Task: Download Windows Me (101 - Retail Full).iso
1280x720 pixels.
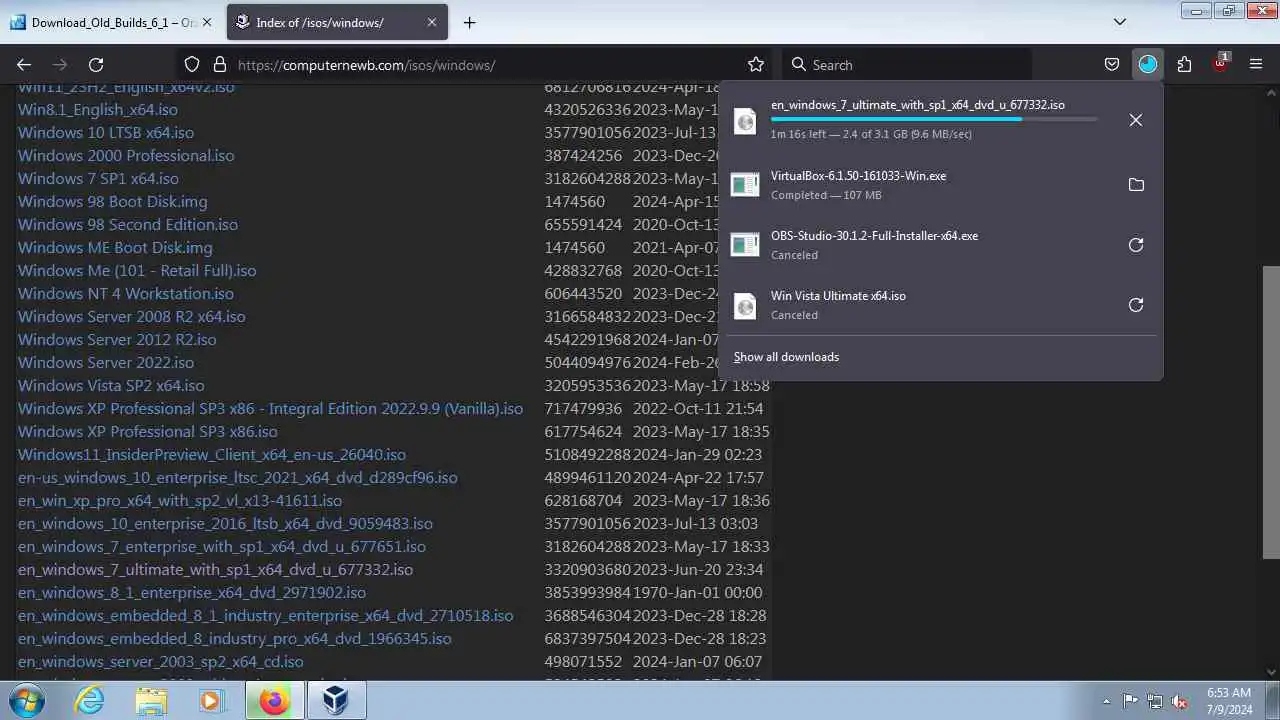Action: point(137,271)
